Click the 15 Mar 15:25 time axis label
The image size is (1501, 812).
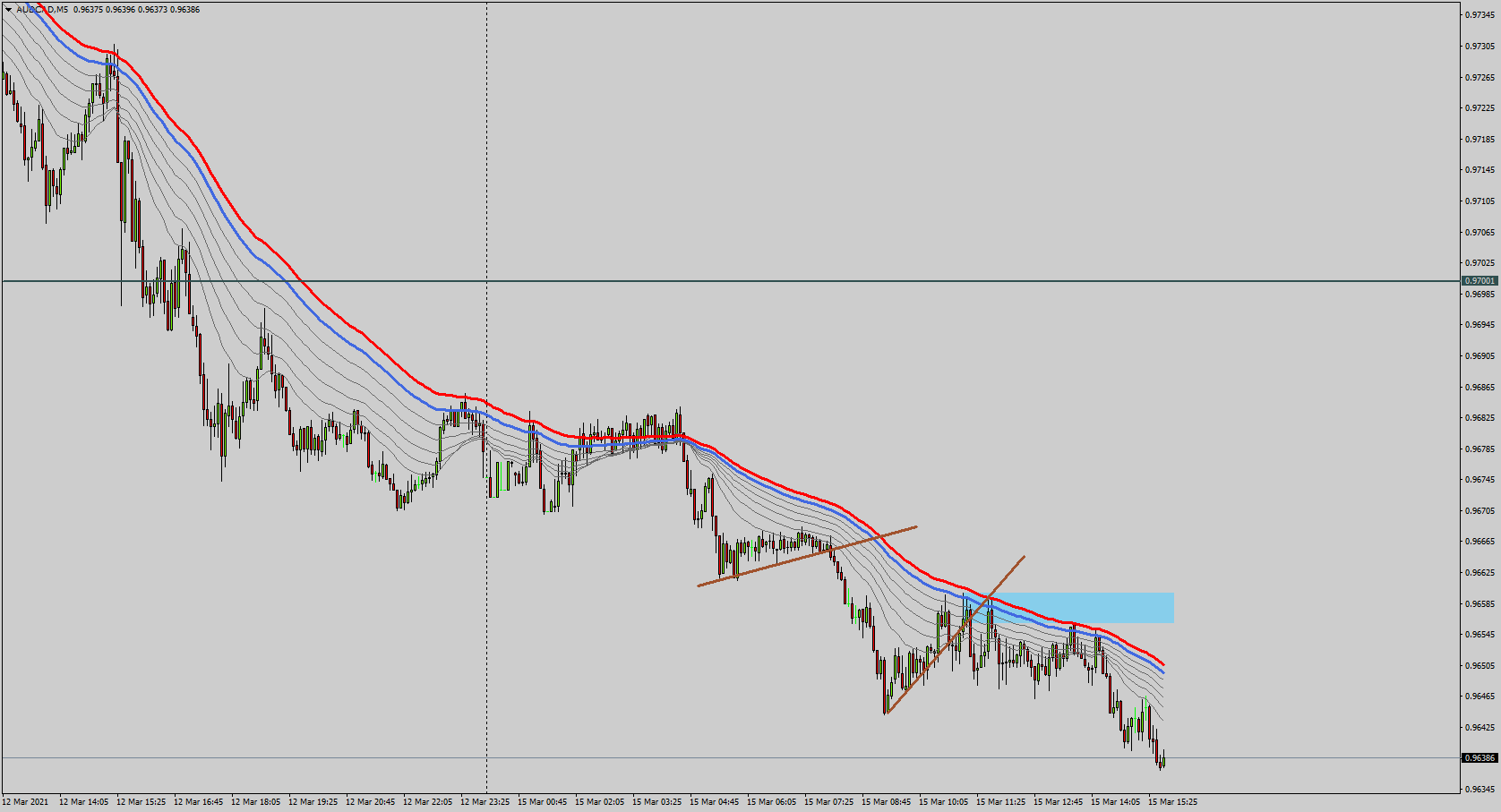pos(1172,802)
